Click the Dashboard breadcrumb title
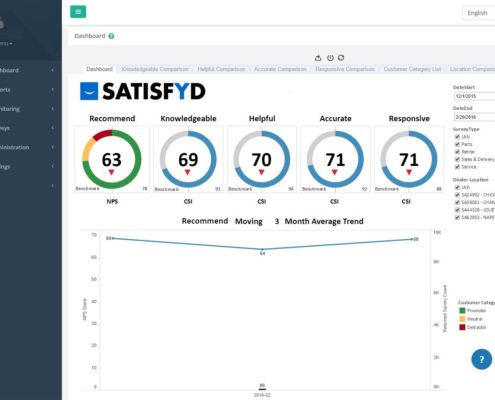 [x=90, y=36]
